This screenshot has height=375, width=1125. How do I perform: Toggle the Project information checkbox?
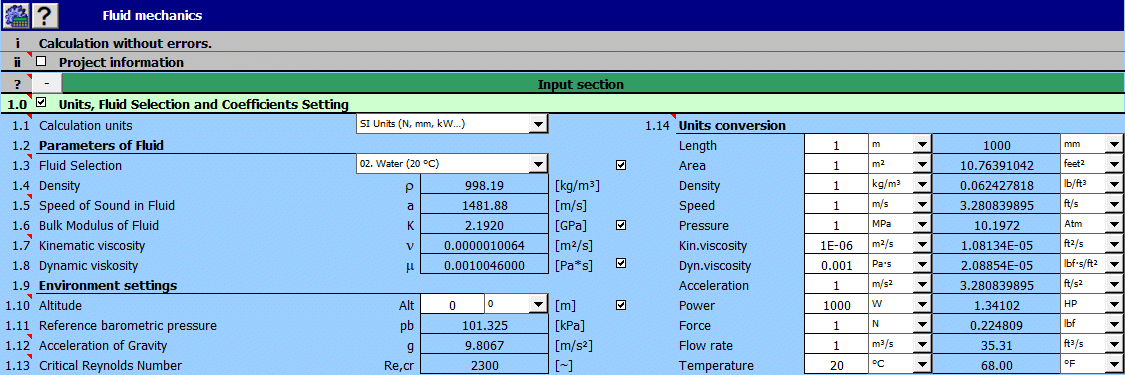coord(41,62)
